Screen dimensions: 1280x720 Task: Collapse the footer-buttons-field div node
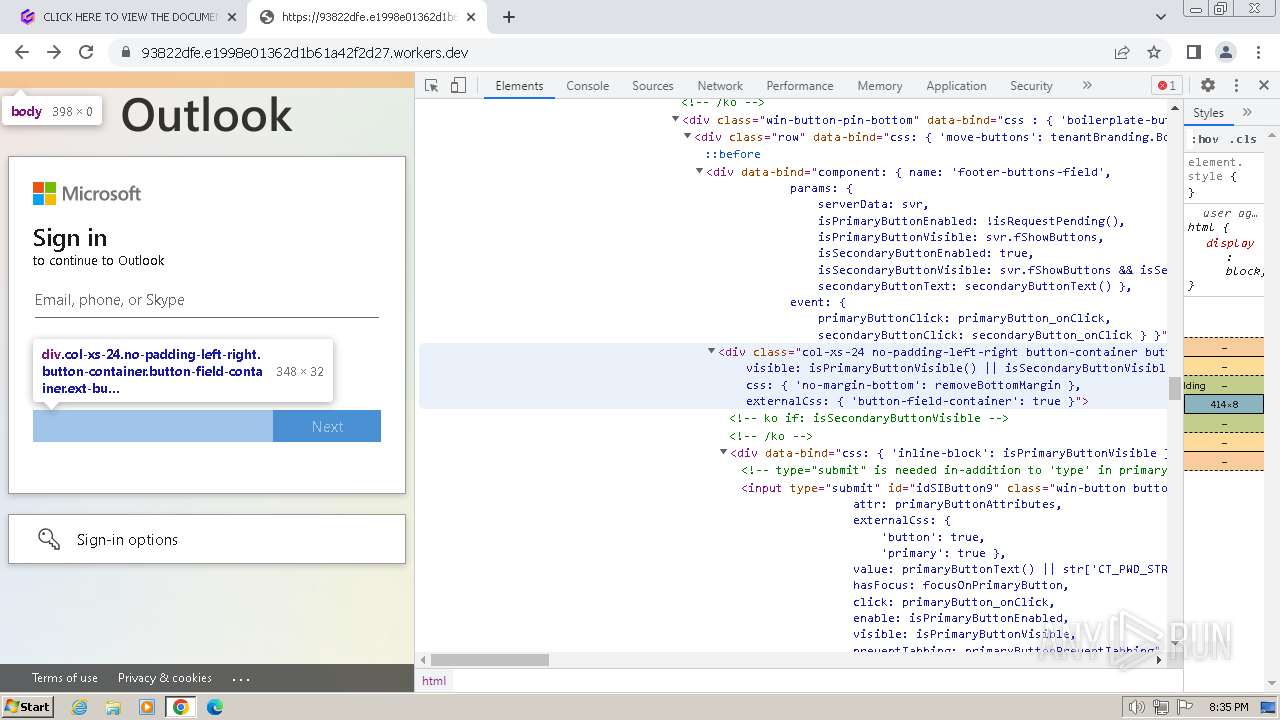tap(700, 171)
